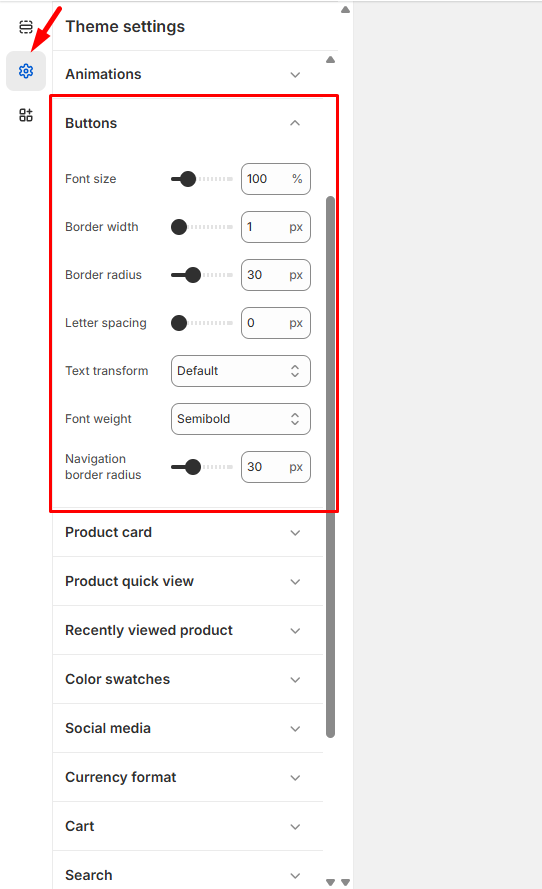Viewport: 542px width, 889px height.
Task: Focus the Letter spacing px field
Action: tap(276, 323)
